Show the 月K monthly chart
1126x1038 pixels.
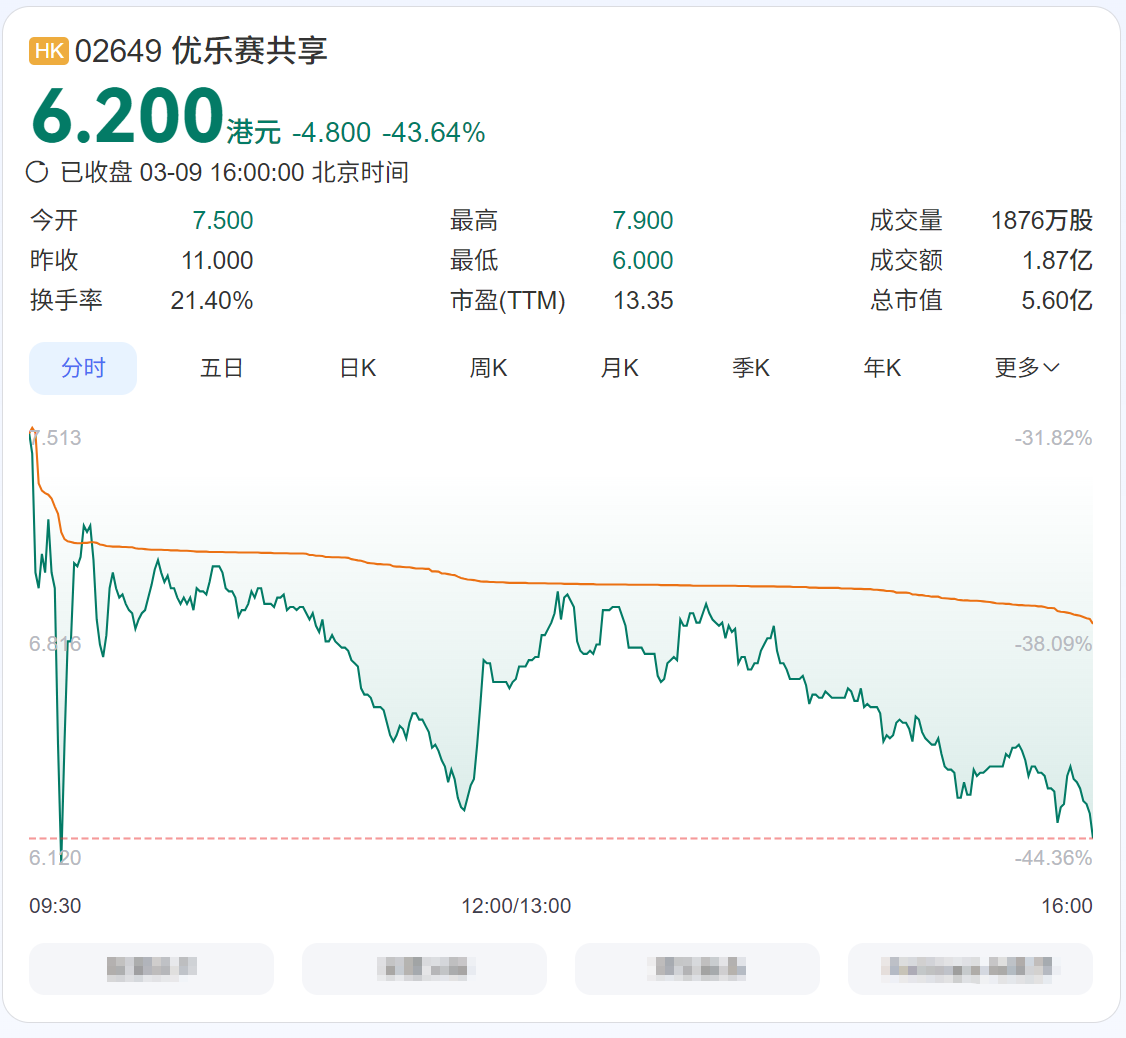pos(619,368)
